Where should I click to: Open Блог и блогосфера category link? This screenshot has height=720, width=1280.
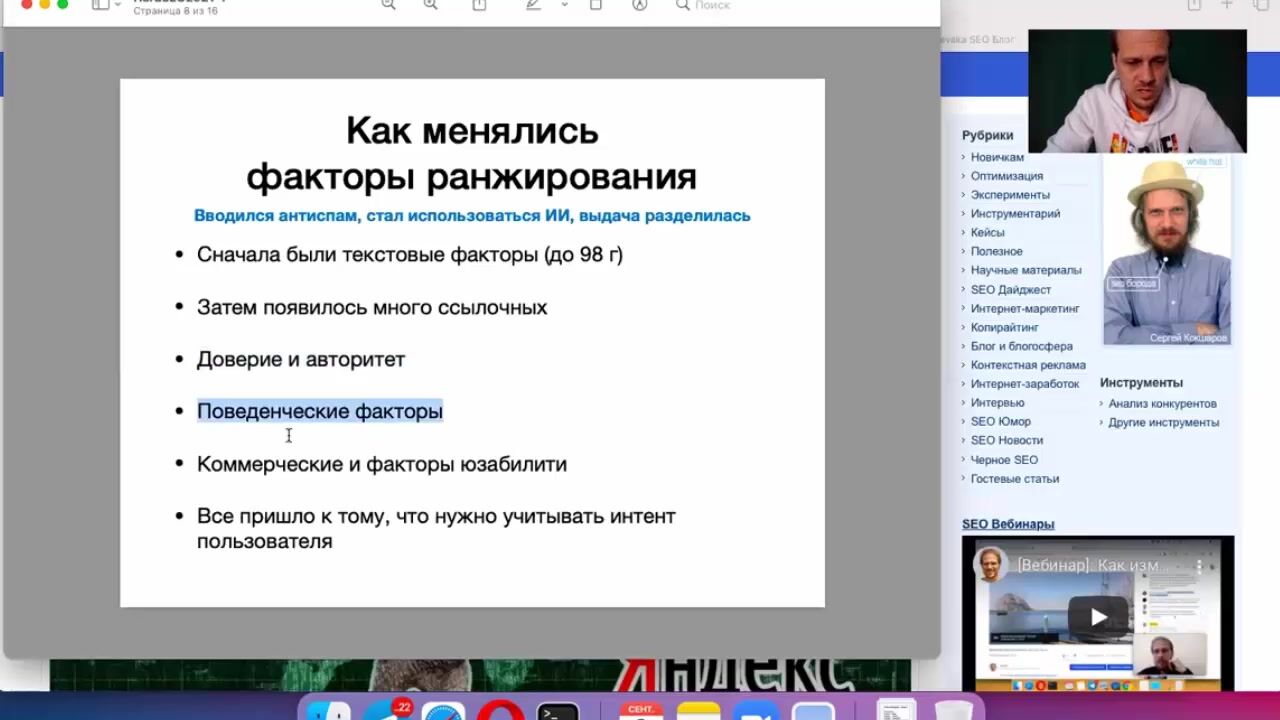[x=1021, y=346]
